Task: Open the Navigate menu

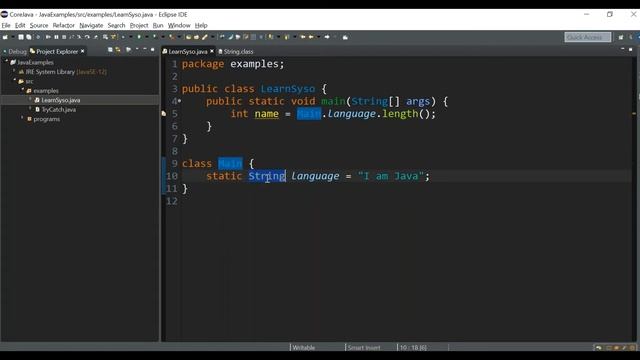Action: [91, 25]
